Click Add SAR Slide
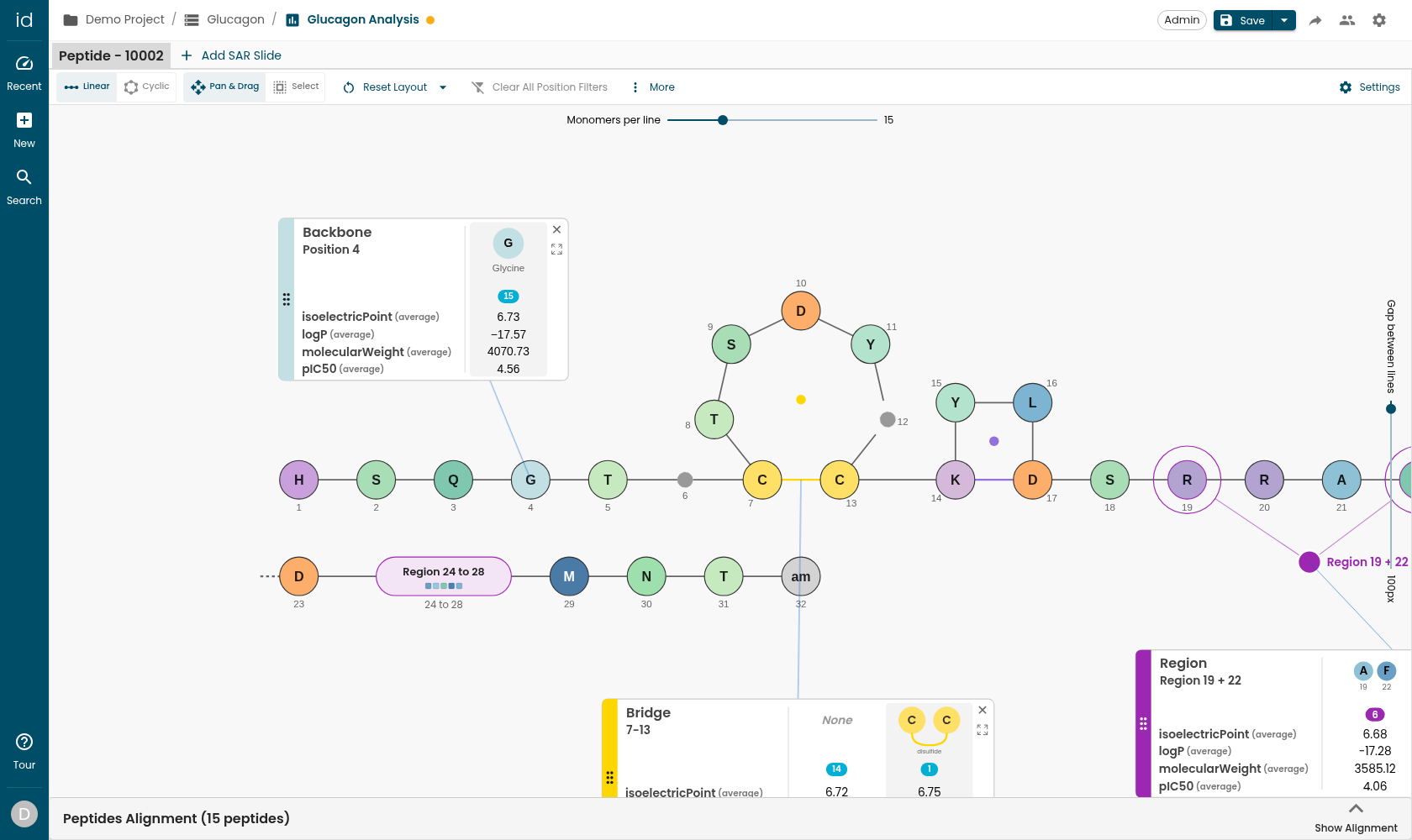Screen dimensions: 1412x840 232,55
